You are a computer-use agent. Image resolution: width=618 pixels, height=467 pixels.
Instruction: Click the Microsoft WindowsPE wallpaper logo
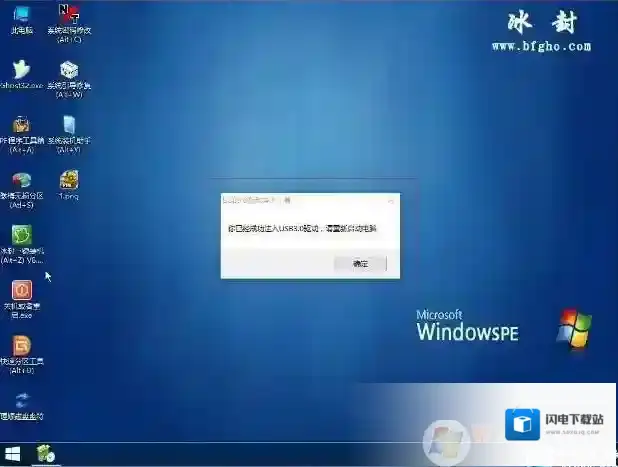467,326
